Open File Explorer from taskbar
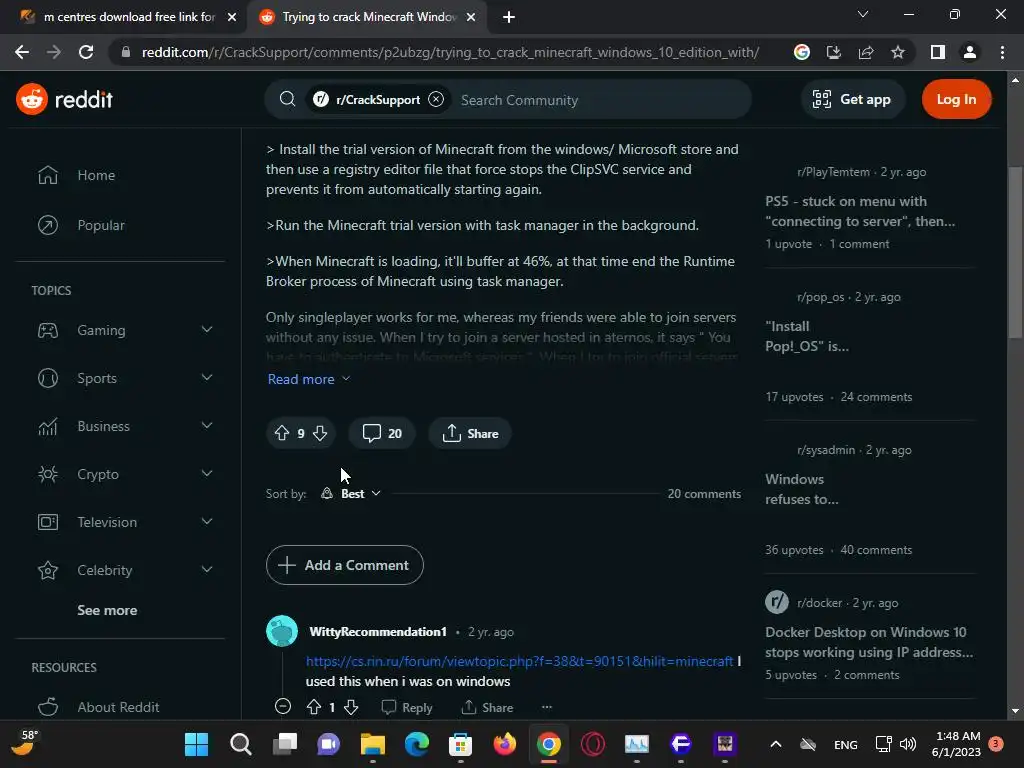 373,744
